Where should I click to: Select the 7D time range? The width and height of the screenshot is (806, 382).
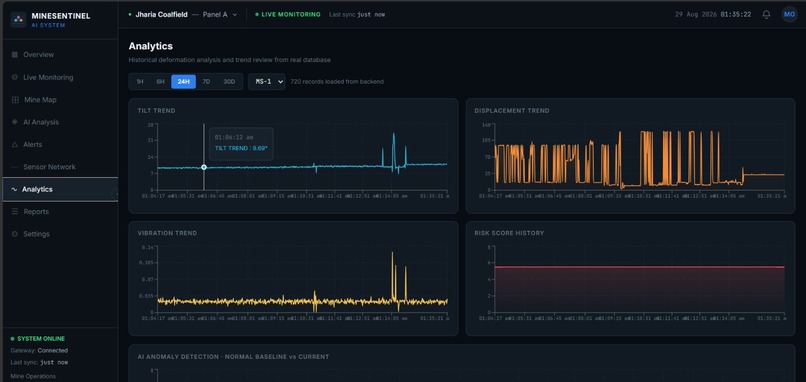click(x=206, y=82)
